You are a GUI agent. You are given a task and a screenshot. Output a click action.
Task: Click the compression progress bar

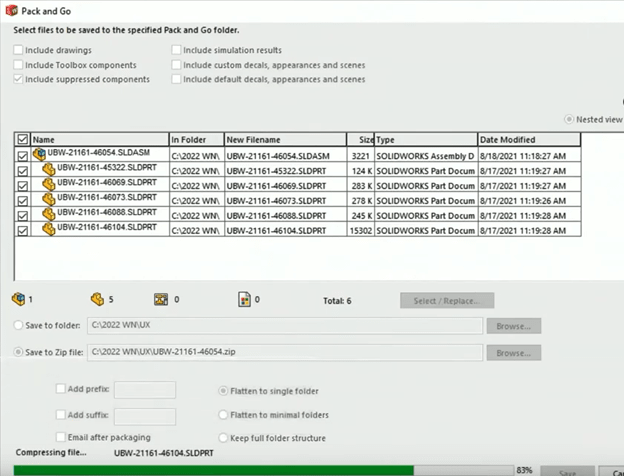coord(263,470)
